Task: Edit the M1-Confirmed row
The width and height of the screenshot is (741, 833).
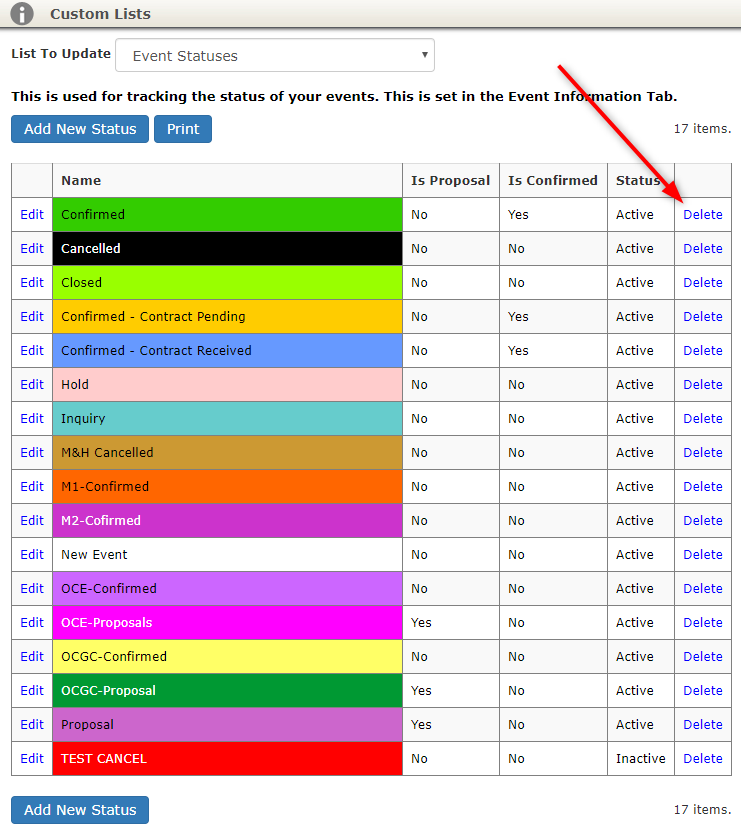Action: pyautogui.click(x=32, y=487)
